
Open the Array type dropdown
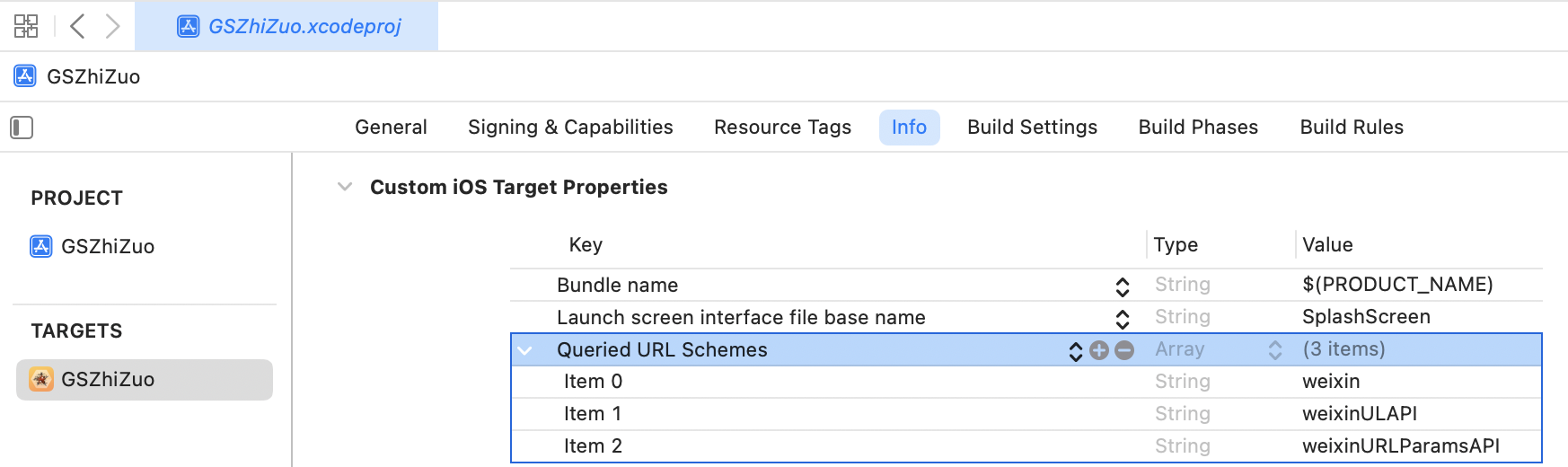1275,350
